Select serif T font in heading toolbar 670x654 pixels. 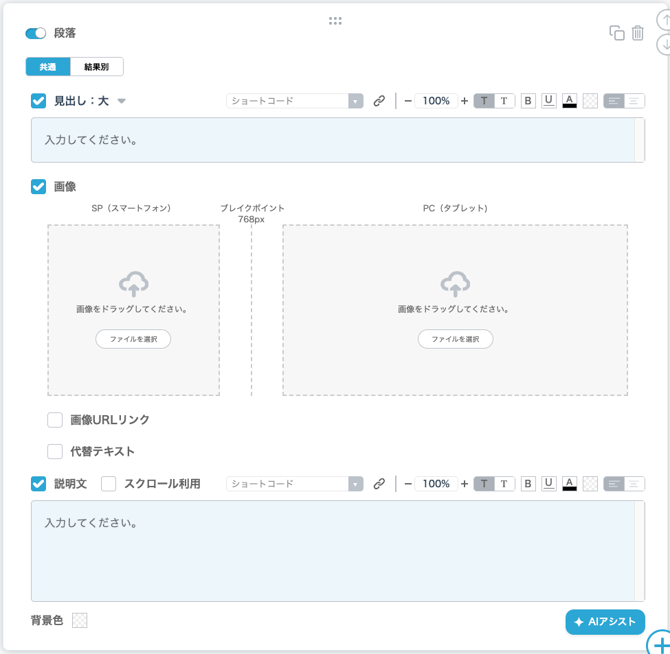point(504,101)
